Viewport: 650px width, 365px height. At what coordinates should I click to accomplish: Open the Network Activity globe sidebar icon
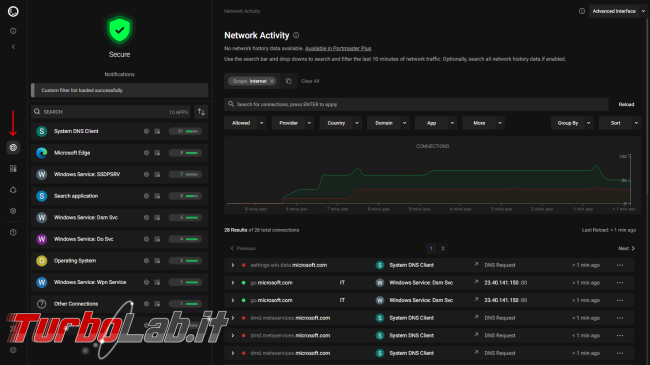[x=13, y=147]
